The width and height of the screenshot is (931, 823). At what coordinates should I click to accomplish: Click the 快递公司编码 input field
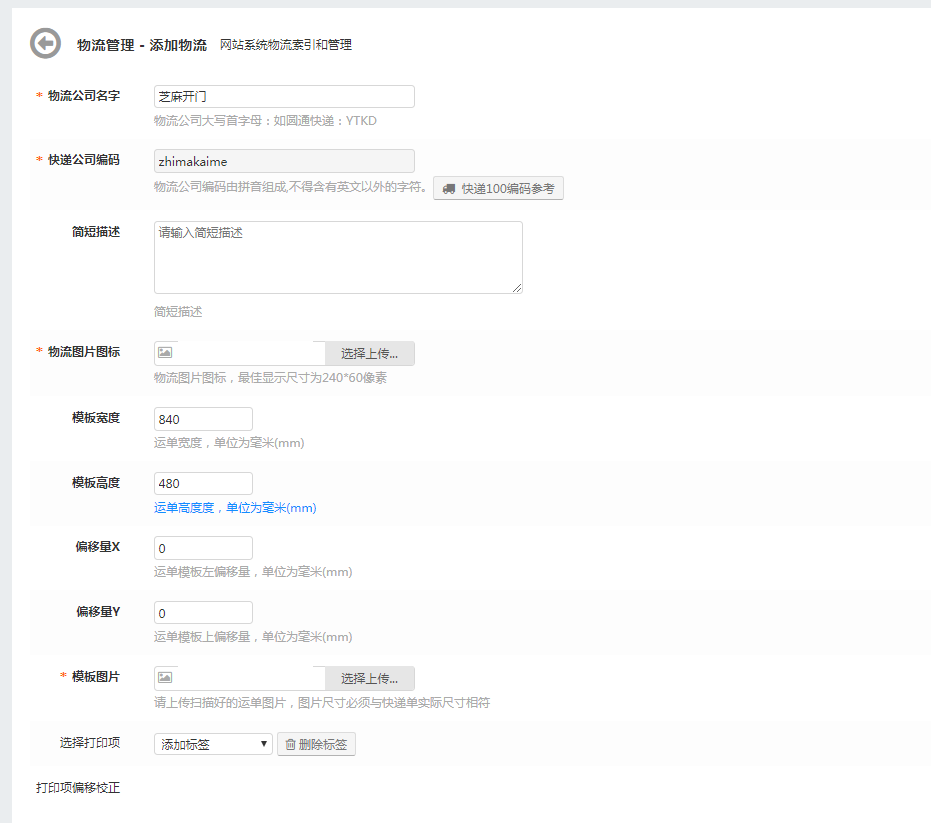click(x=284, y=161)
